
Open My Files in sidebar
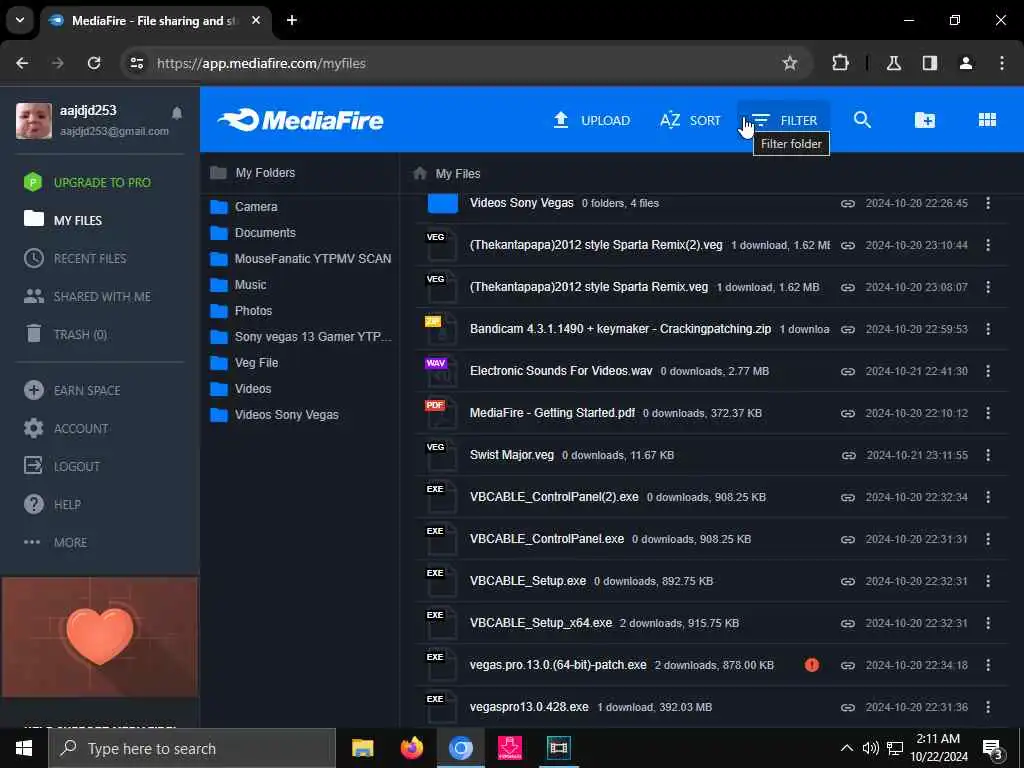63,220
